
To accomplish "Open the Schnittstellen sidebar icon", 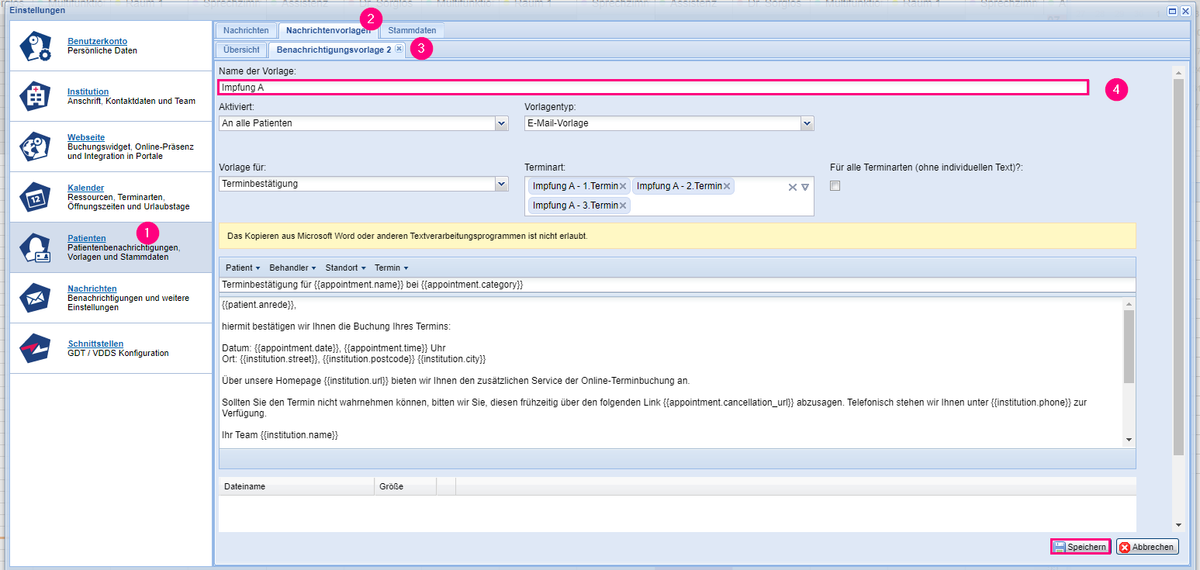I will (x=39, y=347).
